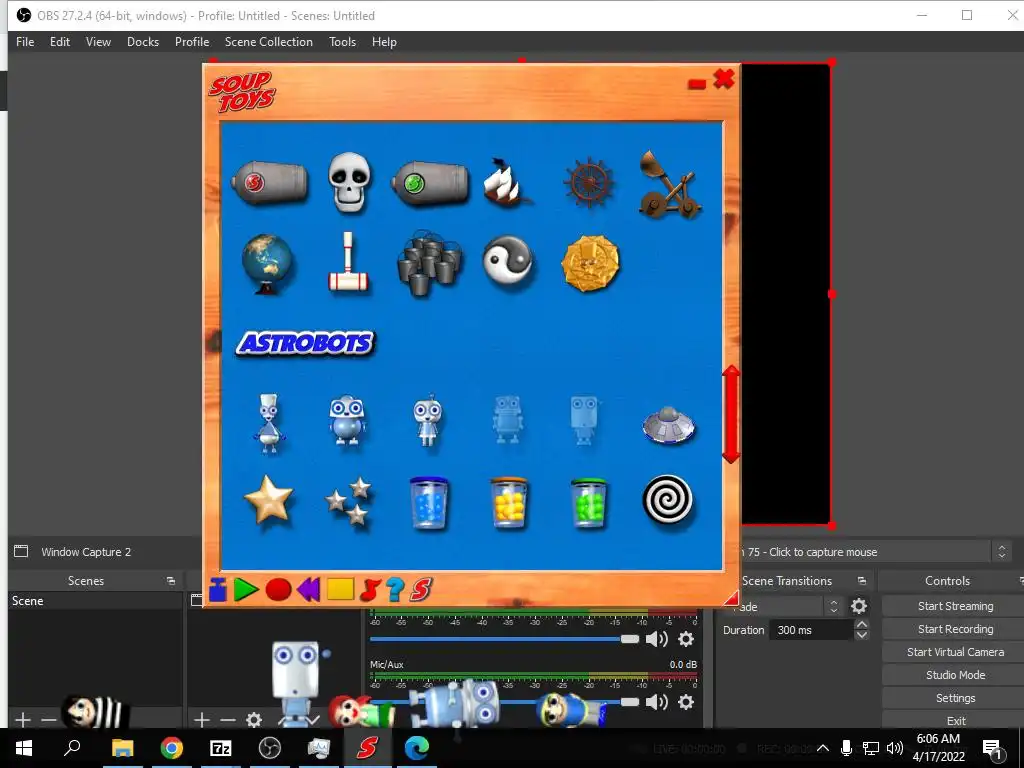Open the Tools menu in OBS
1024x768 pixels.
342,42
